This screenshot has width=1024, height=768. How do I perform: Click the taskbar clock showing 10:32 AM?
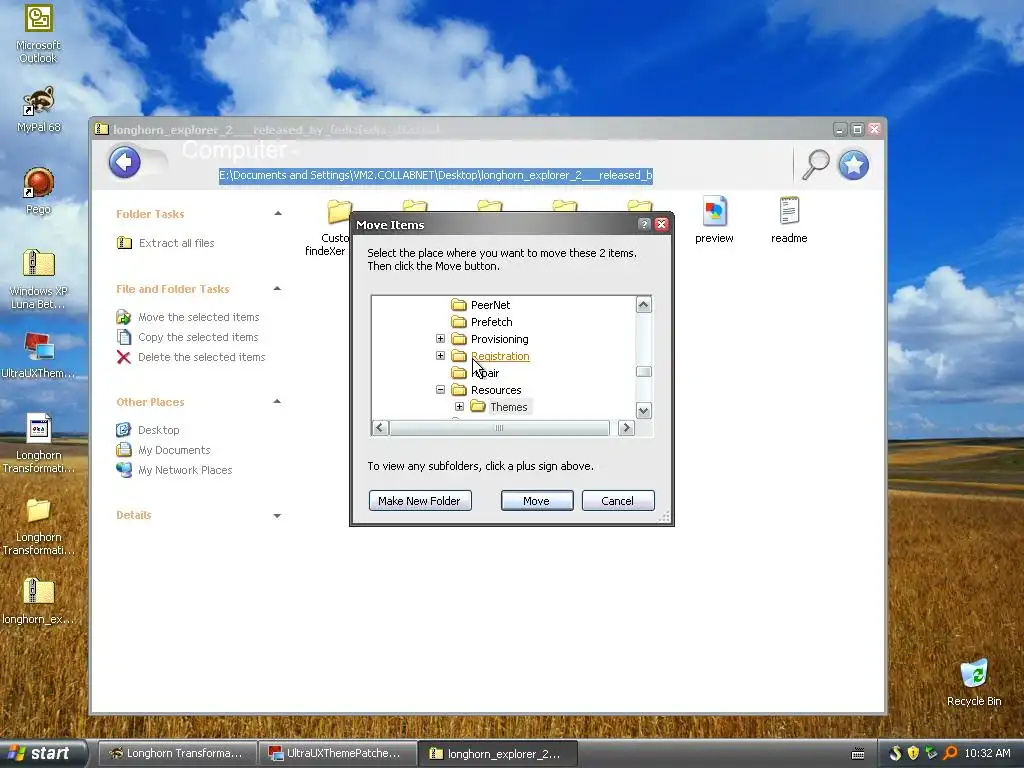[x=987, y=753]
